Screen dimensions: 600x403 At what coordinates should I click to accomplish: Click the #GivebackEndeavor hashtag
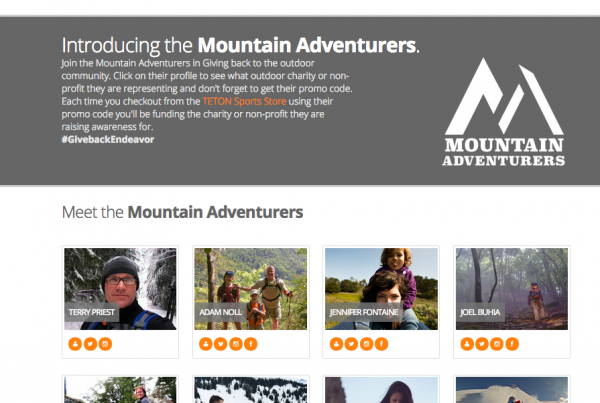pos(108,139)
